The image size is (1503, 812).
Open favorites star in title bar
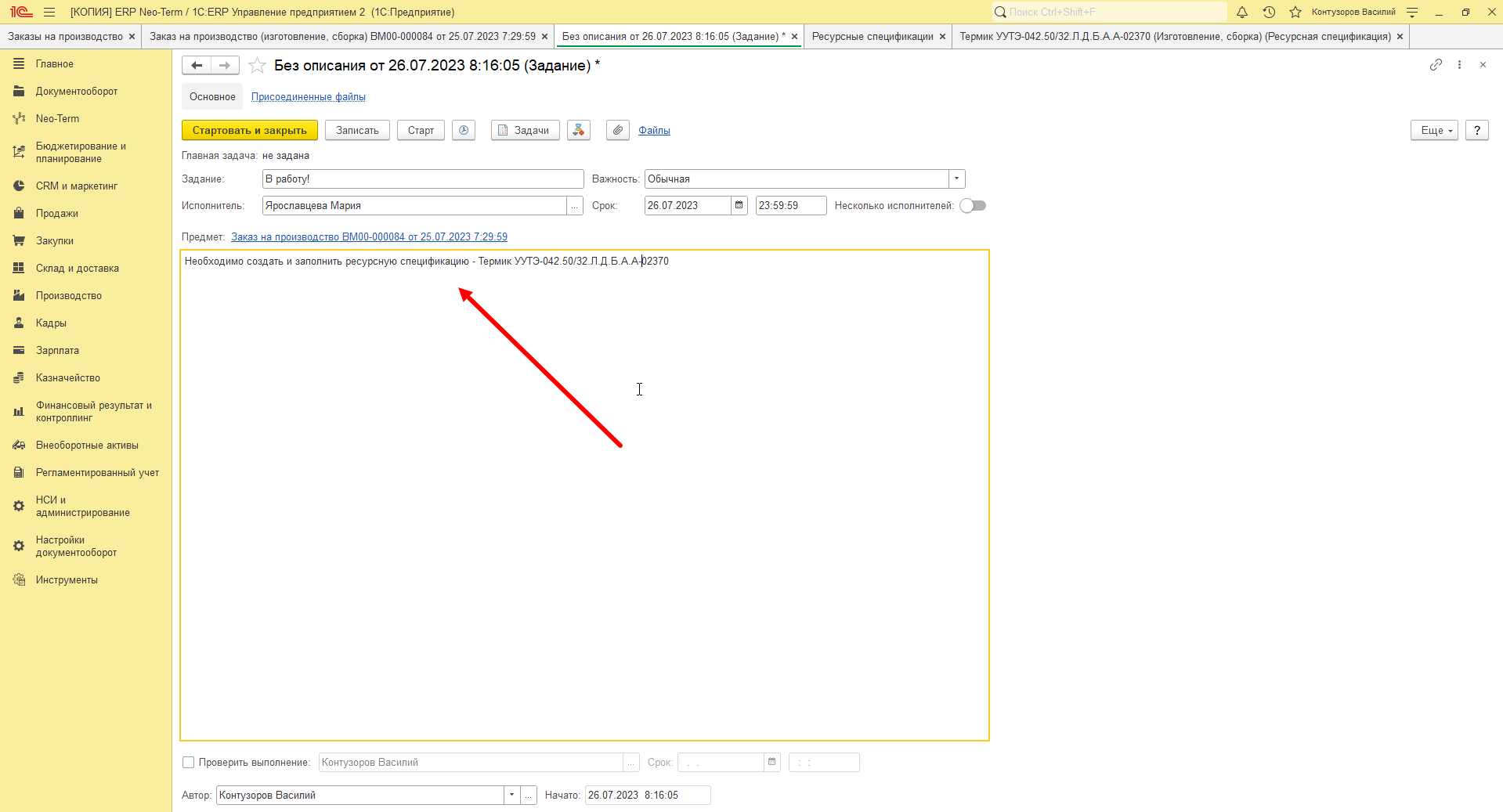(x=1295, y=12)
